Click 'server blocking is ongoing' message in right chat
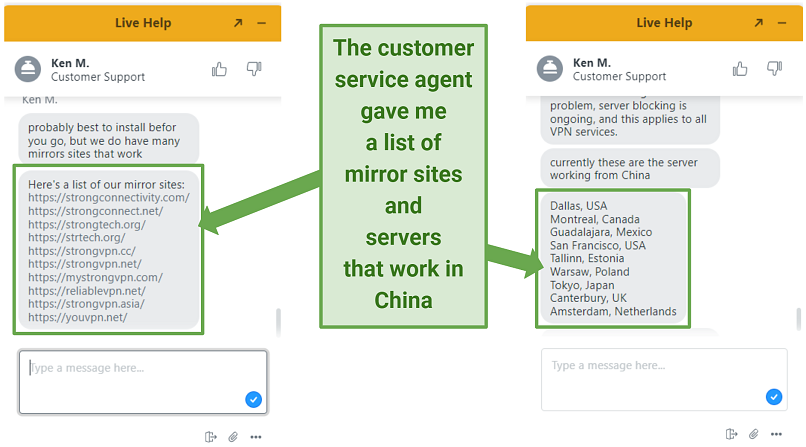Viewport: 806px width, 447px height. [x=630, y=119]
